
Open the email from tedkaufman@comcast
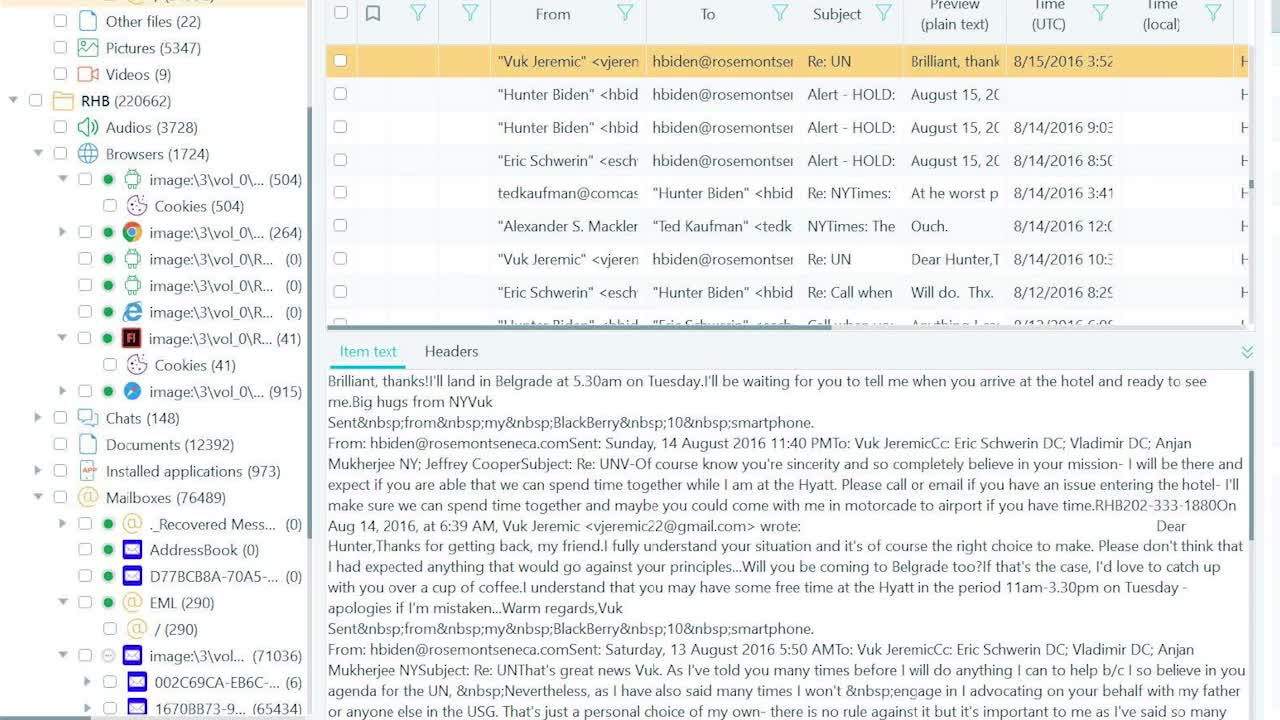point(788,193)
